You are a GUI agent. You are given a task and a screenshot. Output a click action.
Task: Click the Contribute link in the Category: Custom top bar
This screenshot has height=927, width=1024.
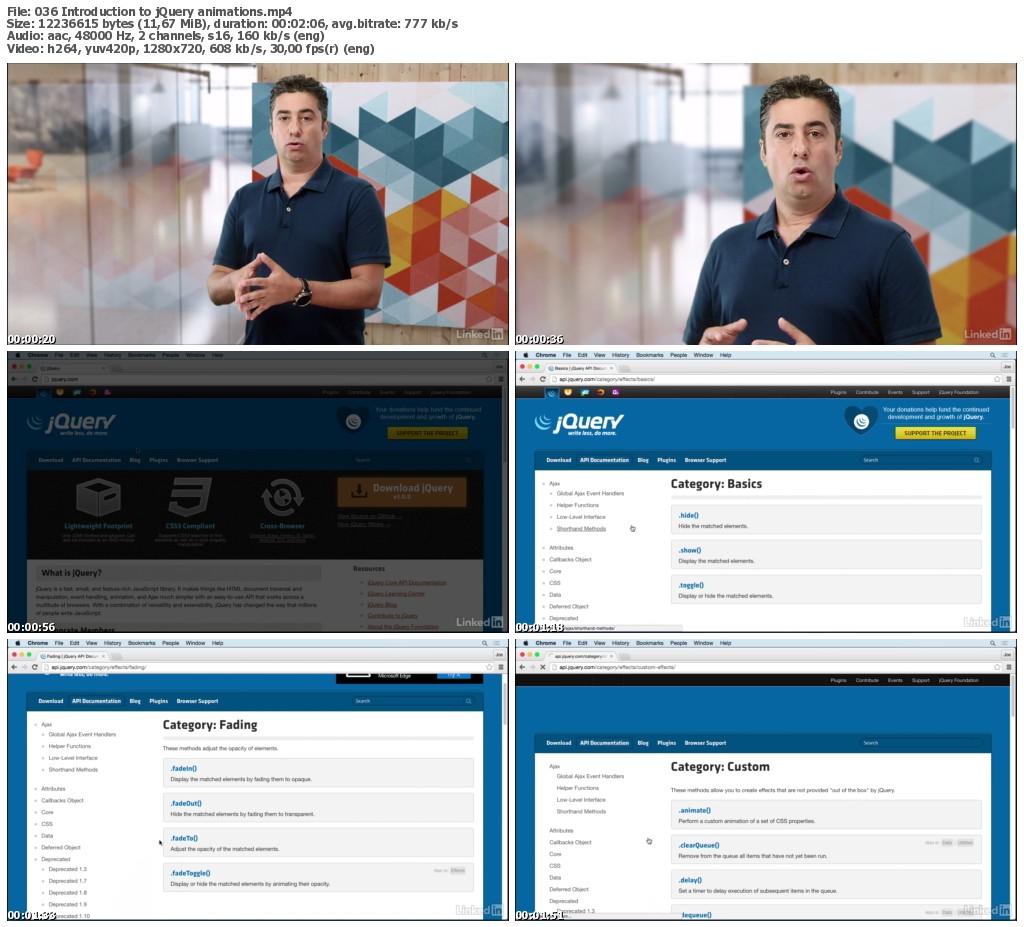tap(867, 680)
